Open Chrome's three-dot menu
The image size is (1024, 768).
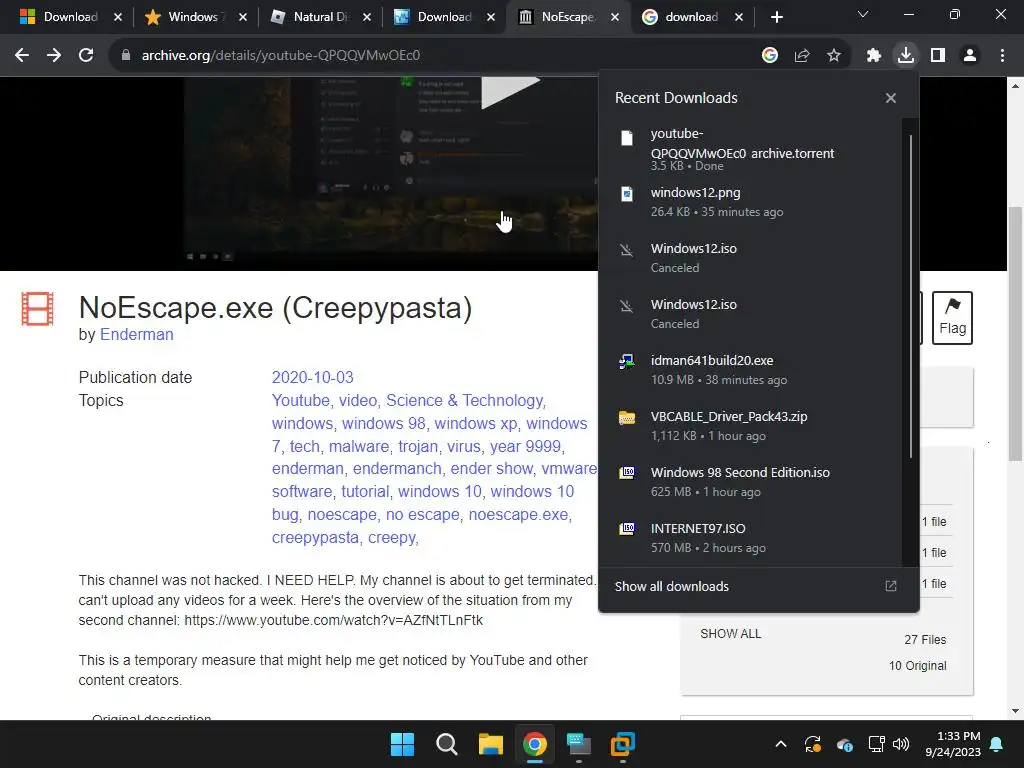point(1002,56)
